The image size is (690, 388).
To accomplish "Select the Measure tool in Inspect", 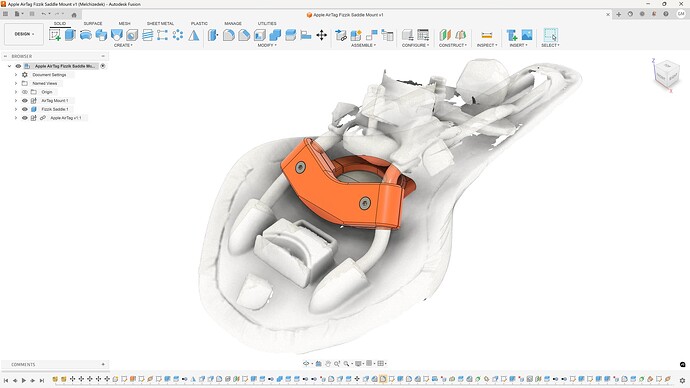I will pyautogui.click(x=487, y=35).
